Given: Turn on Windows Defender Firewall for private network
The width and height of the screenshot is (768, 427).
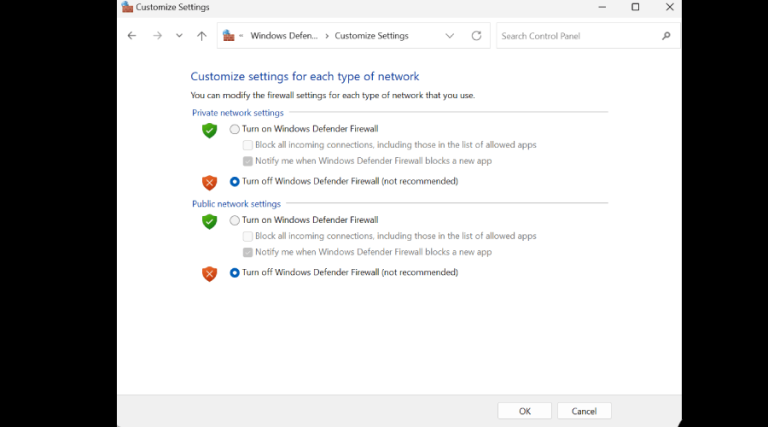Looking at the screenshot, I should click(x=235, y=129).
